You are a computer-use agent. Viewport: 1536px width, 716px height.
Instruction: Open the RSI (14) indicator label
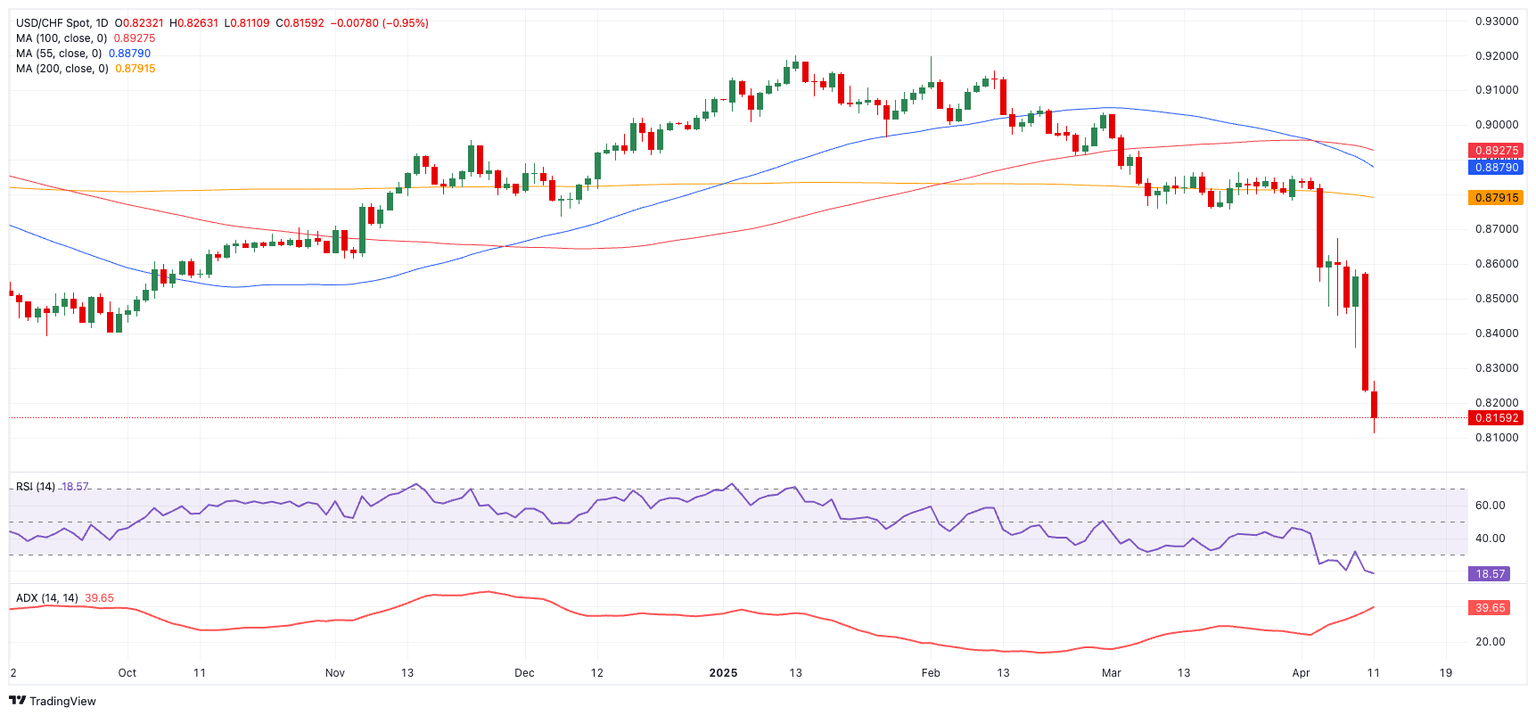tap(35, 486)
